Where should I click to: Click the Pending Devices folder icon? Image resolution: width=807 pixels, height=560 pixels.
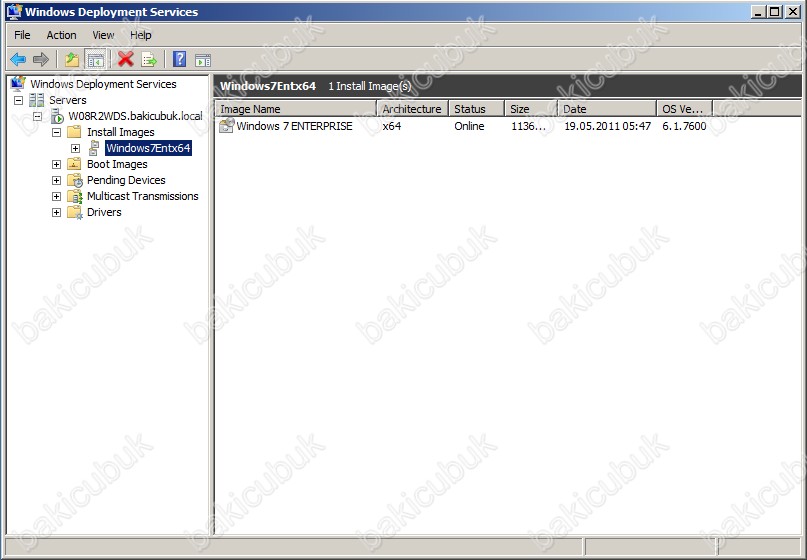75,180
